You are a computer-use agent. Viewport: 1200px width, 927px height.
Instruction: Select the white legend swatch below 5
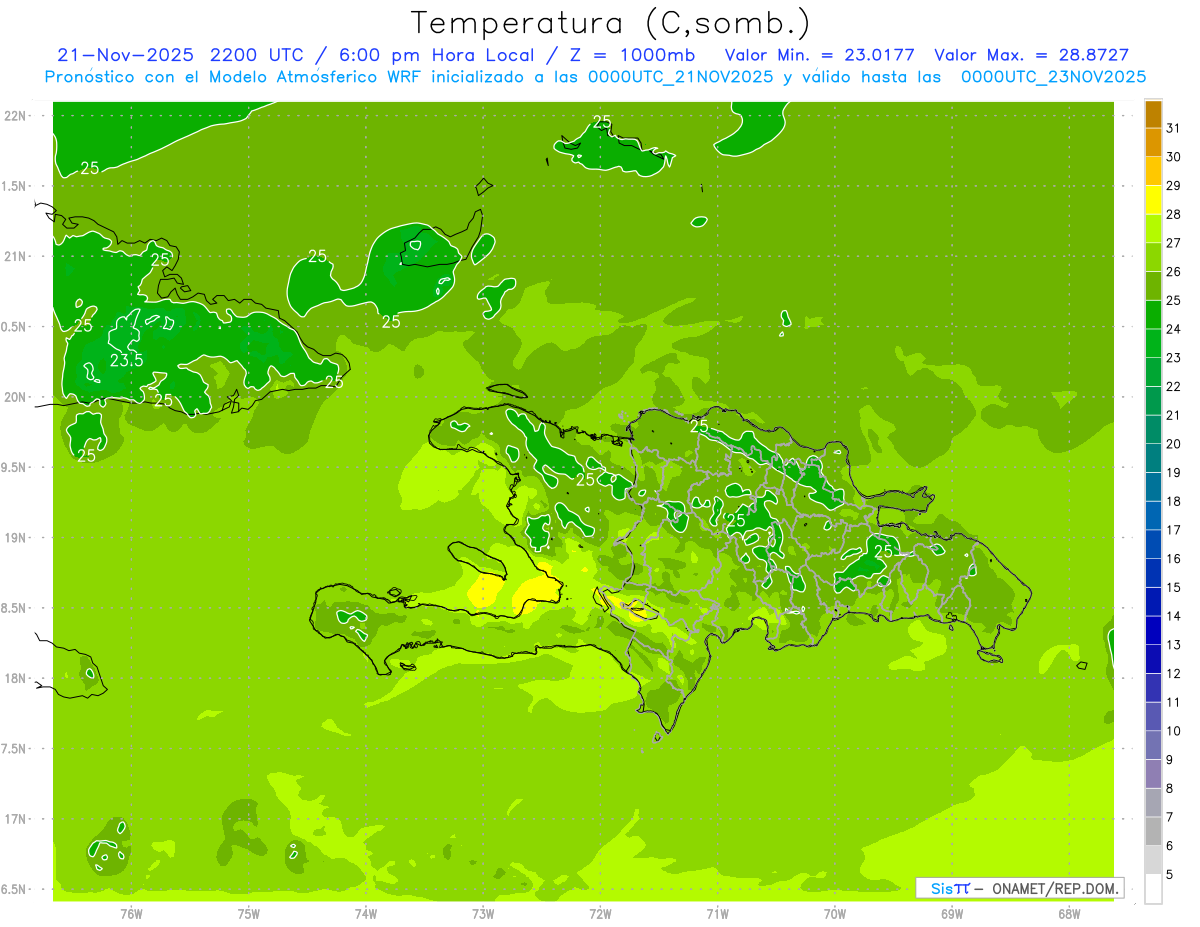click(1153, 889)
